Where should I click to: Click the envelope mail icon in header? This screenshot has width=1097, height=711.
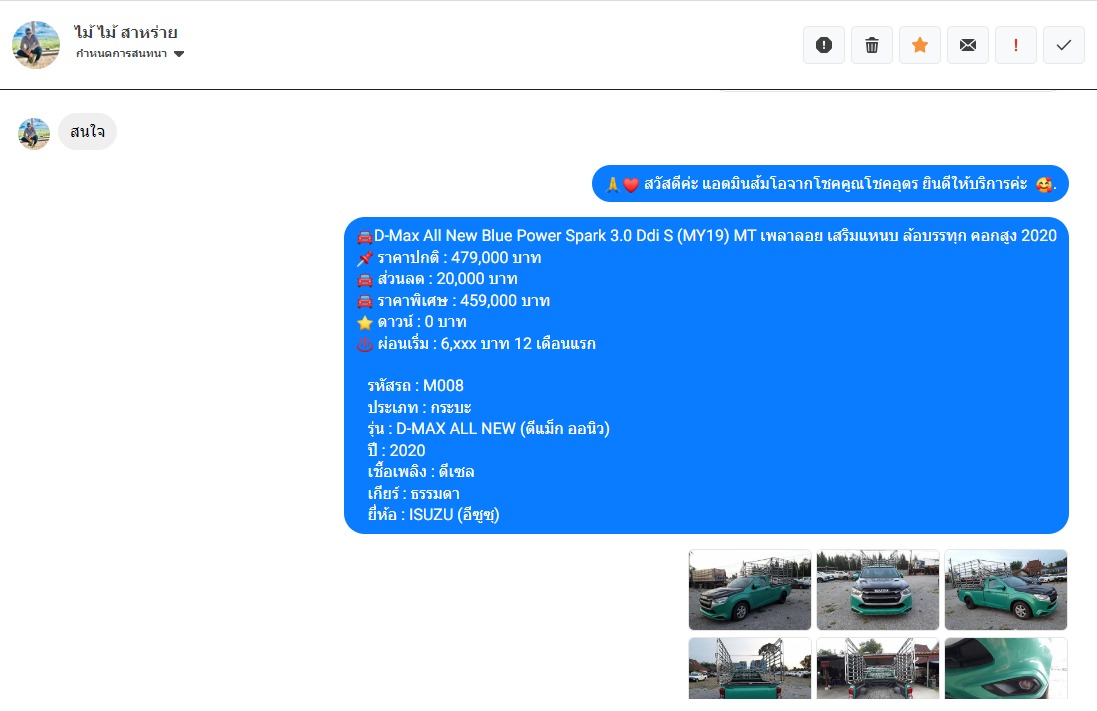968,45
